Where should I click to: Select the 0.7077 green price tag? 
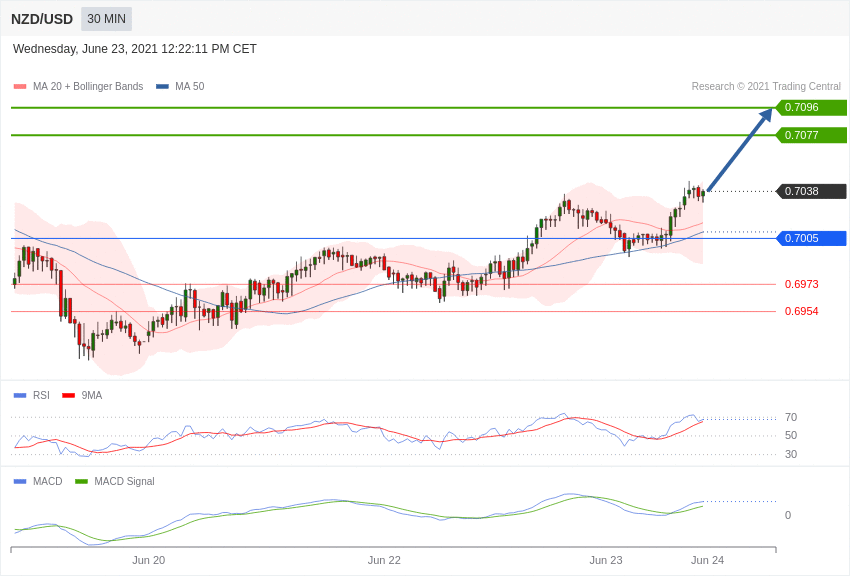[x=811, y=135]
